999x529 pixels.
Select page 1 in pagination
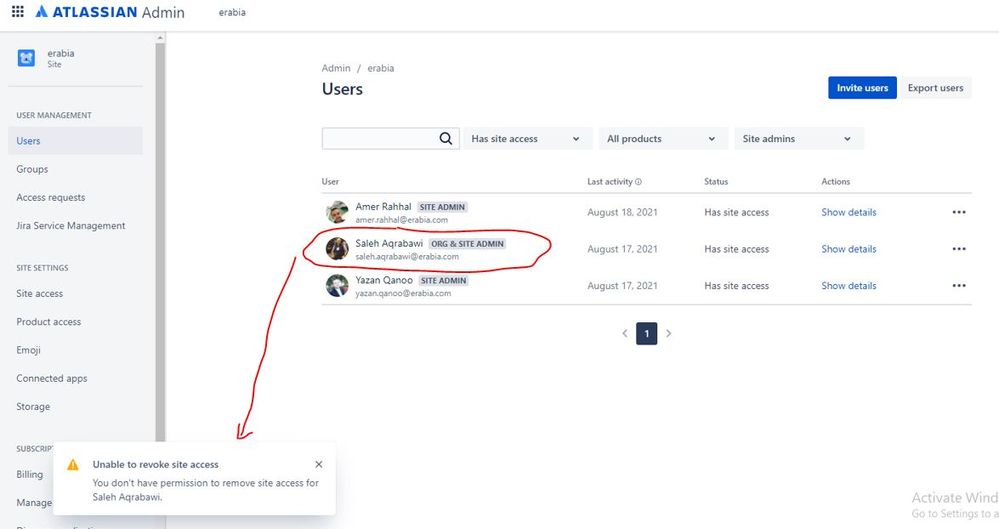pos(646,333)
